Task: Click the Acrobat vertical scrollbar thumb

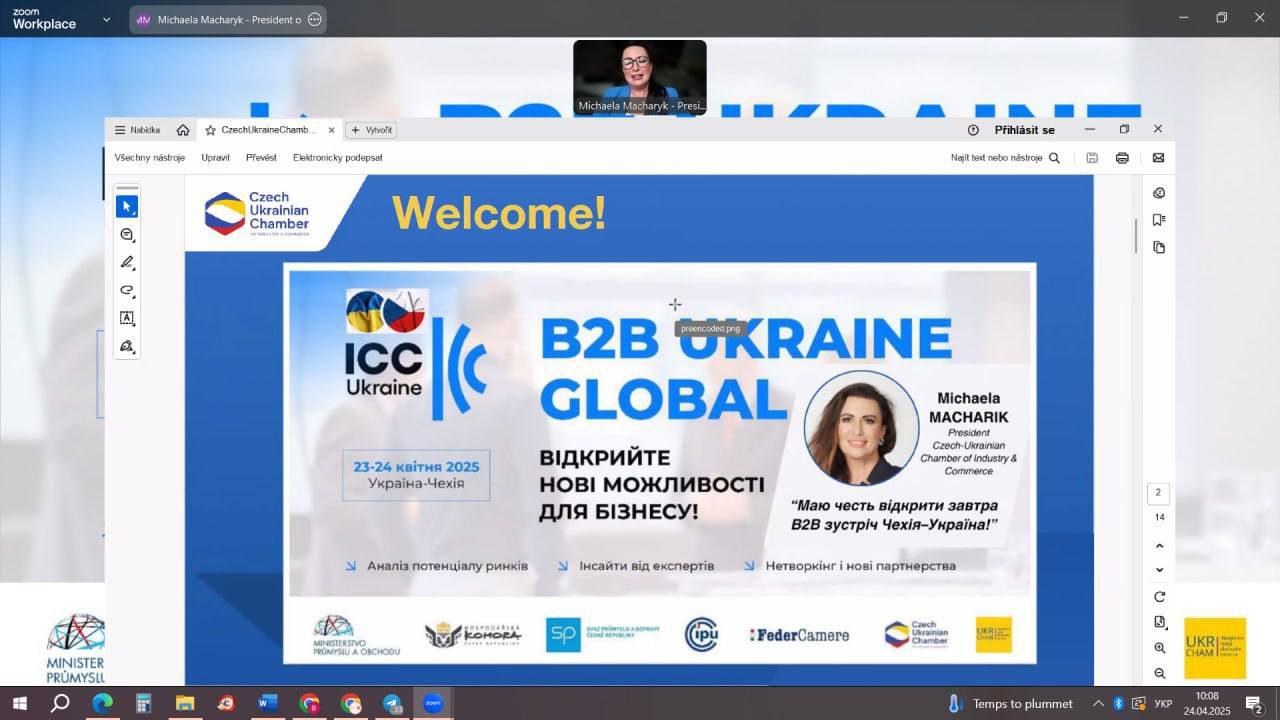Action: tap(1136, 236)
